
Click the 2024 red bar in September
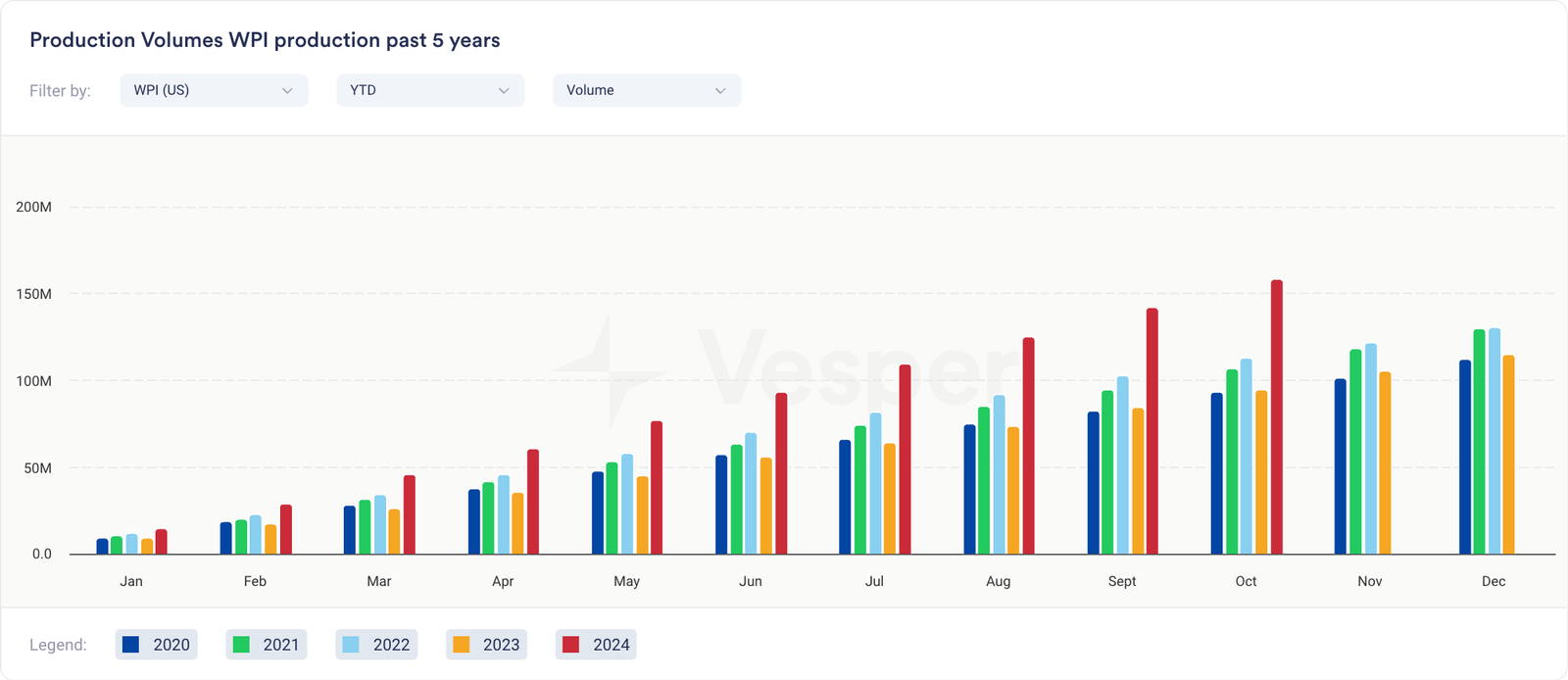[x=1152, y=431]
